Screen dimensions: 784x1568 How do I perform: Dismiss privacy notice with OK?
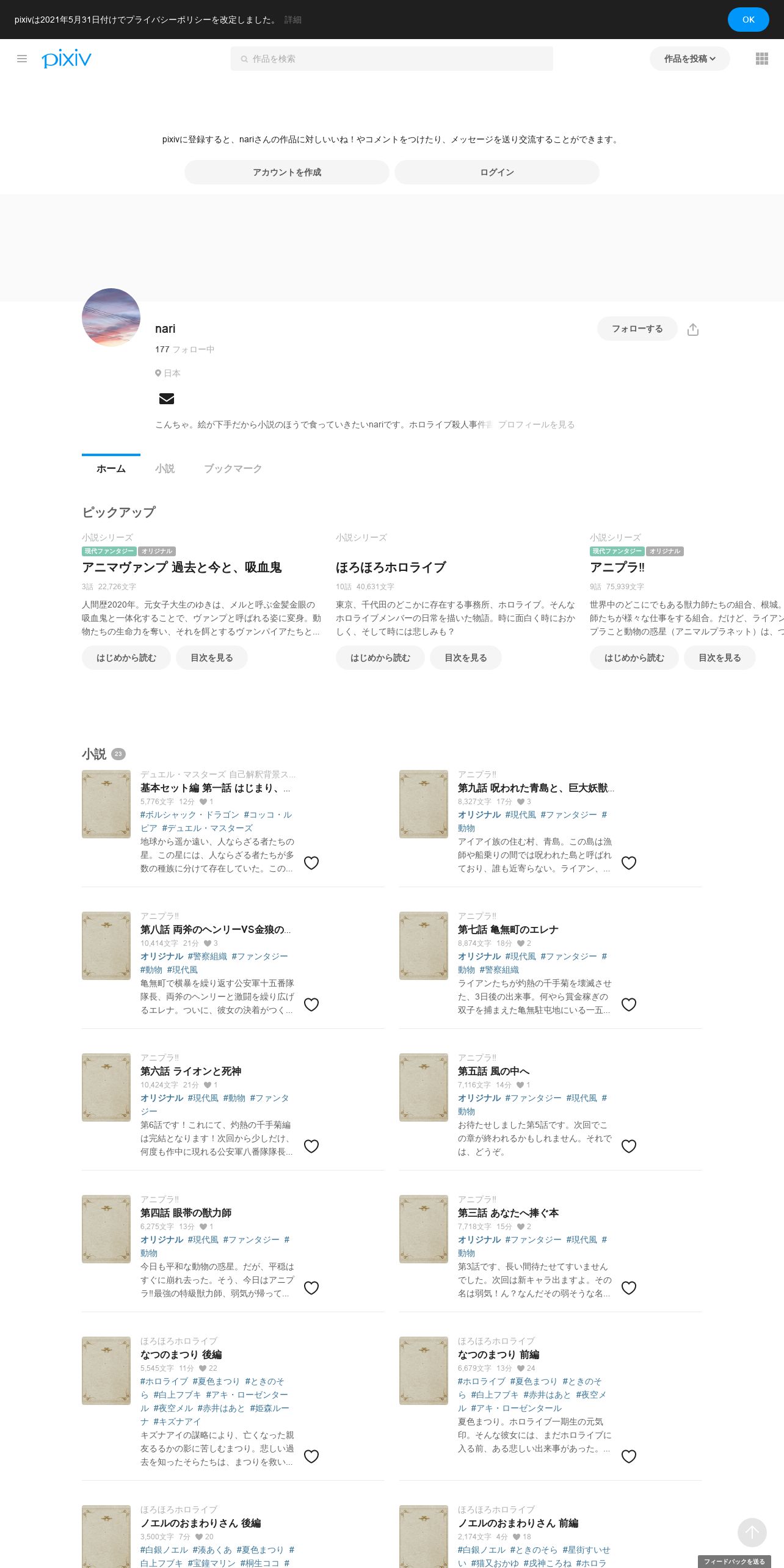tap(748, 20)
